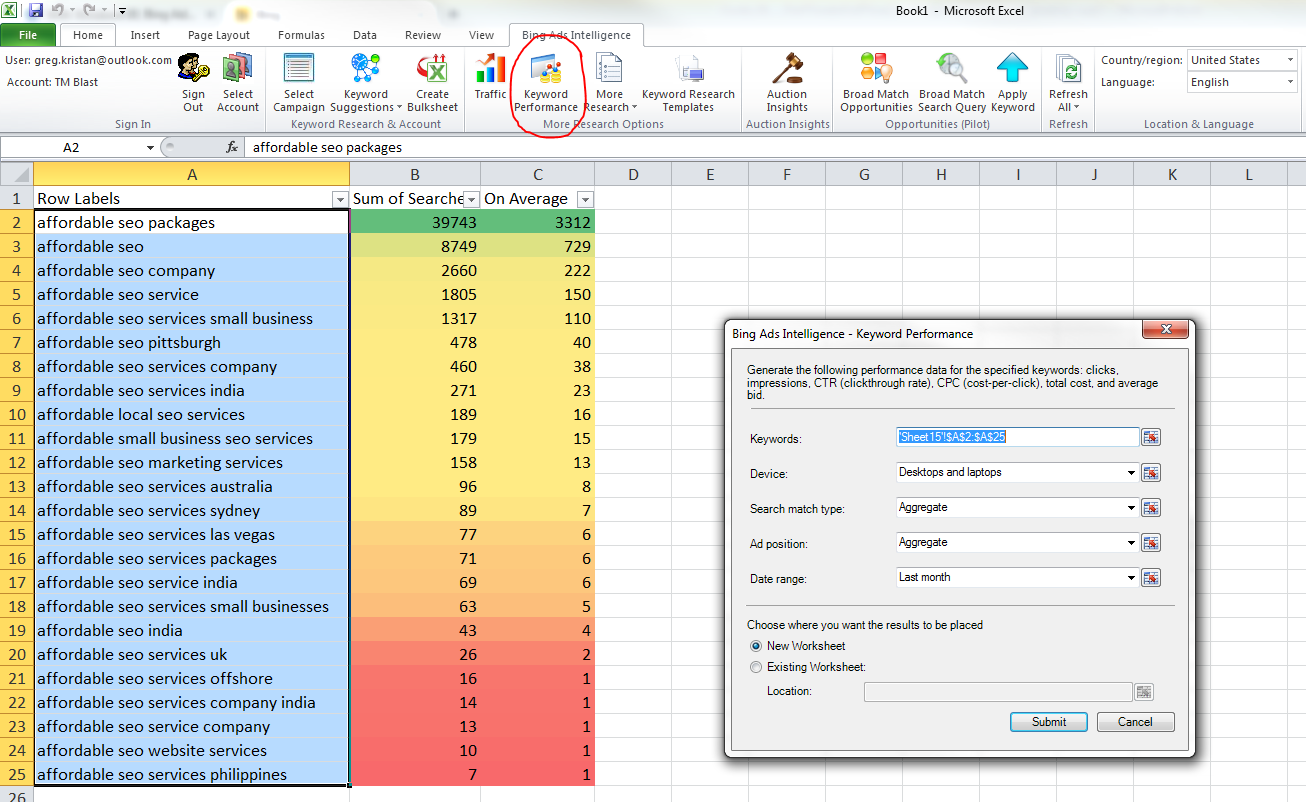Click the range selector icon beside Ad position
1306x802 pixels.
(1151, 543)
